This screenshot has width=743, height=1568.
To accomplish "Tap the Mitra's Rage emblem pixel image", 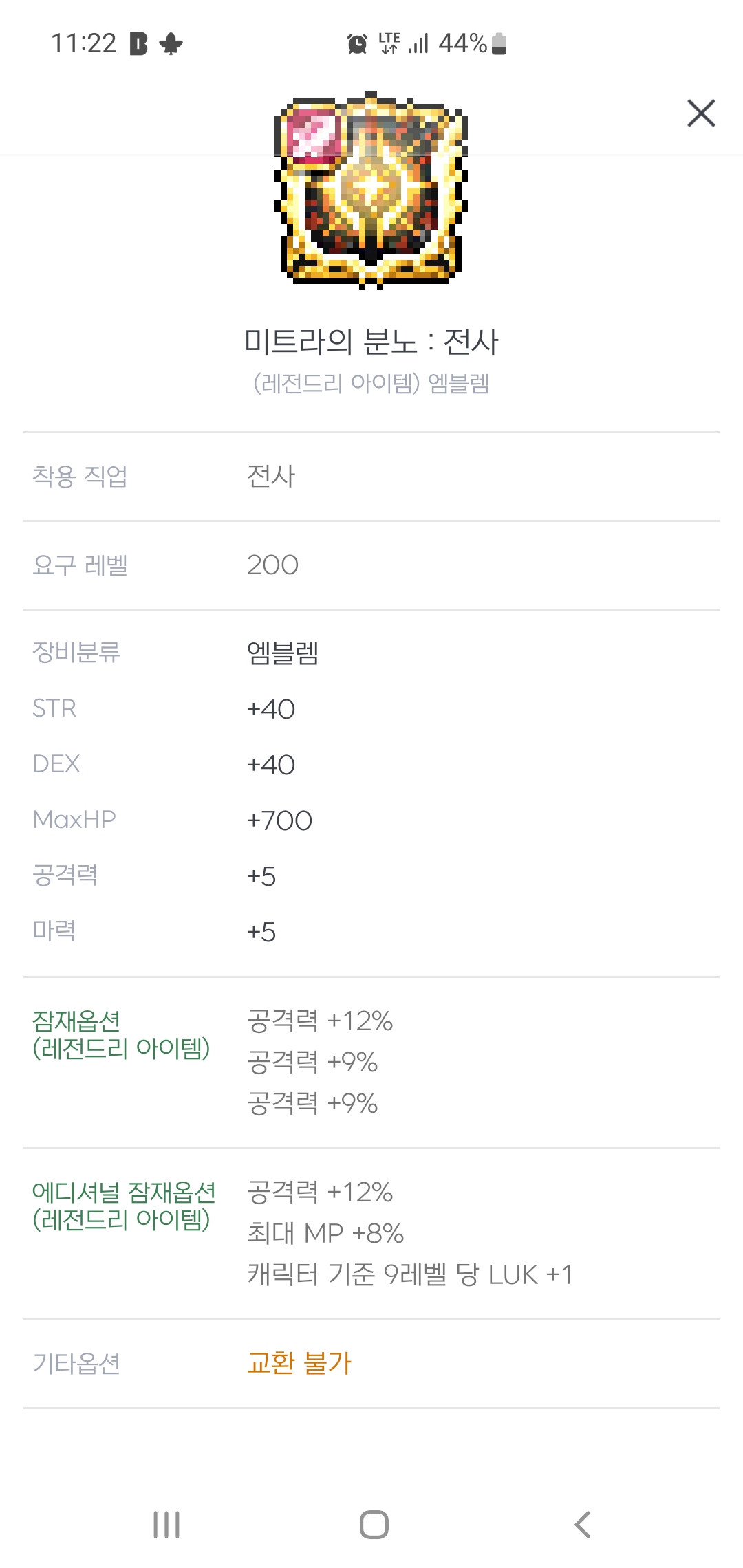I will 371,190.
